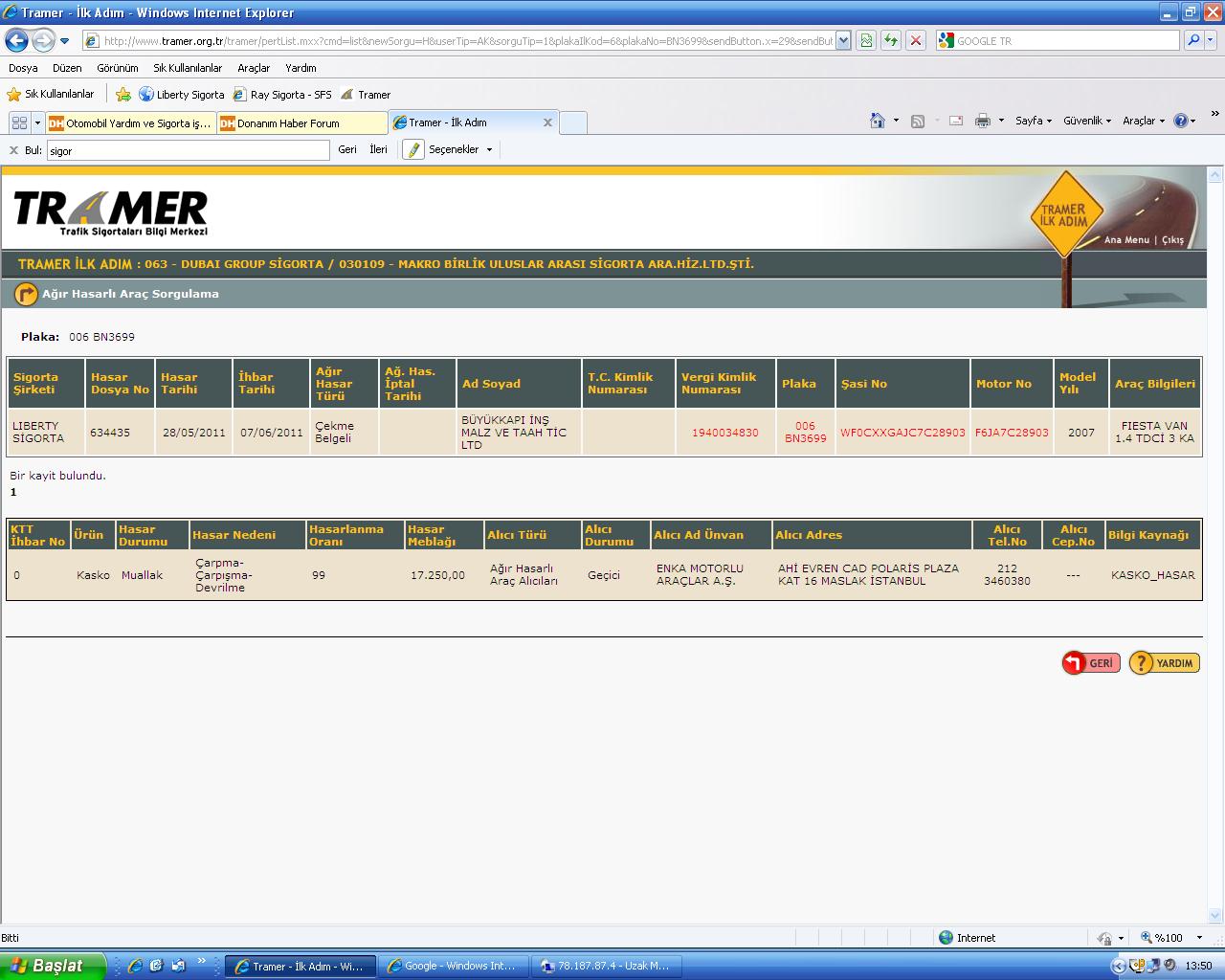
Task: Open the Quick Tabs grid icon
Action: (19, 122)
